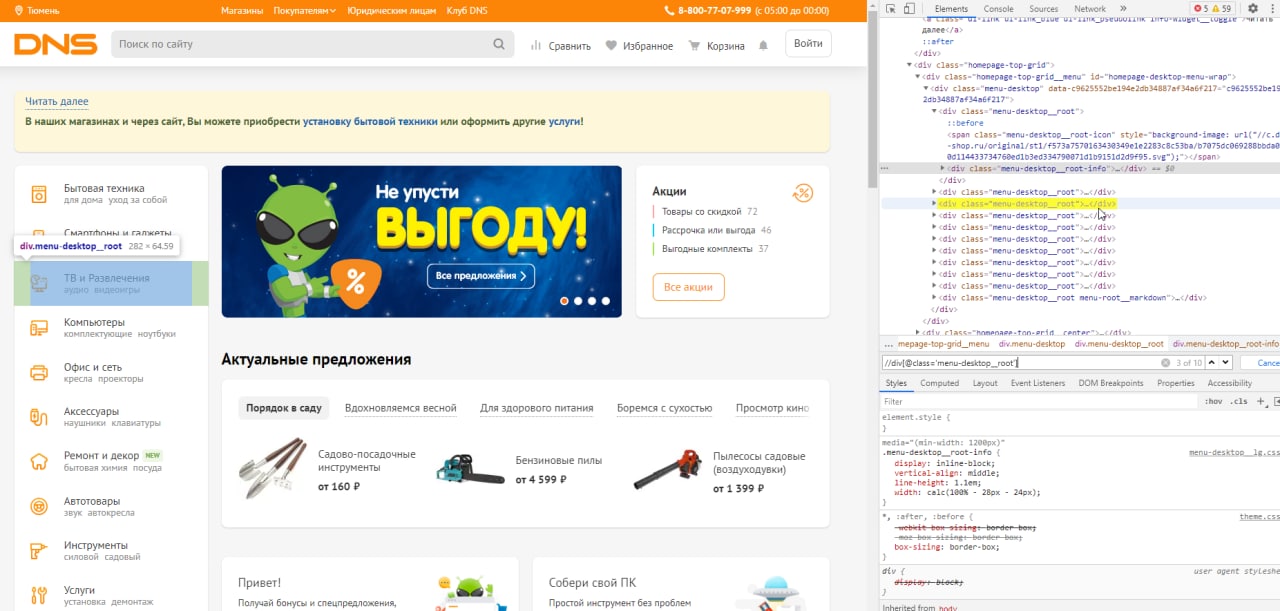The height and width of the screenshot is (611, 1280).
Task: Click the errors and warnings counter
Action: 1211,9
